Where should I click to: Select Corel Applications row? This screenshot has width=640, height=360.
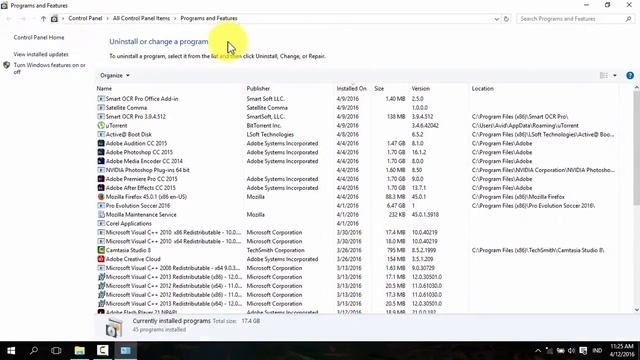(x=357, y=224)
